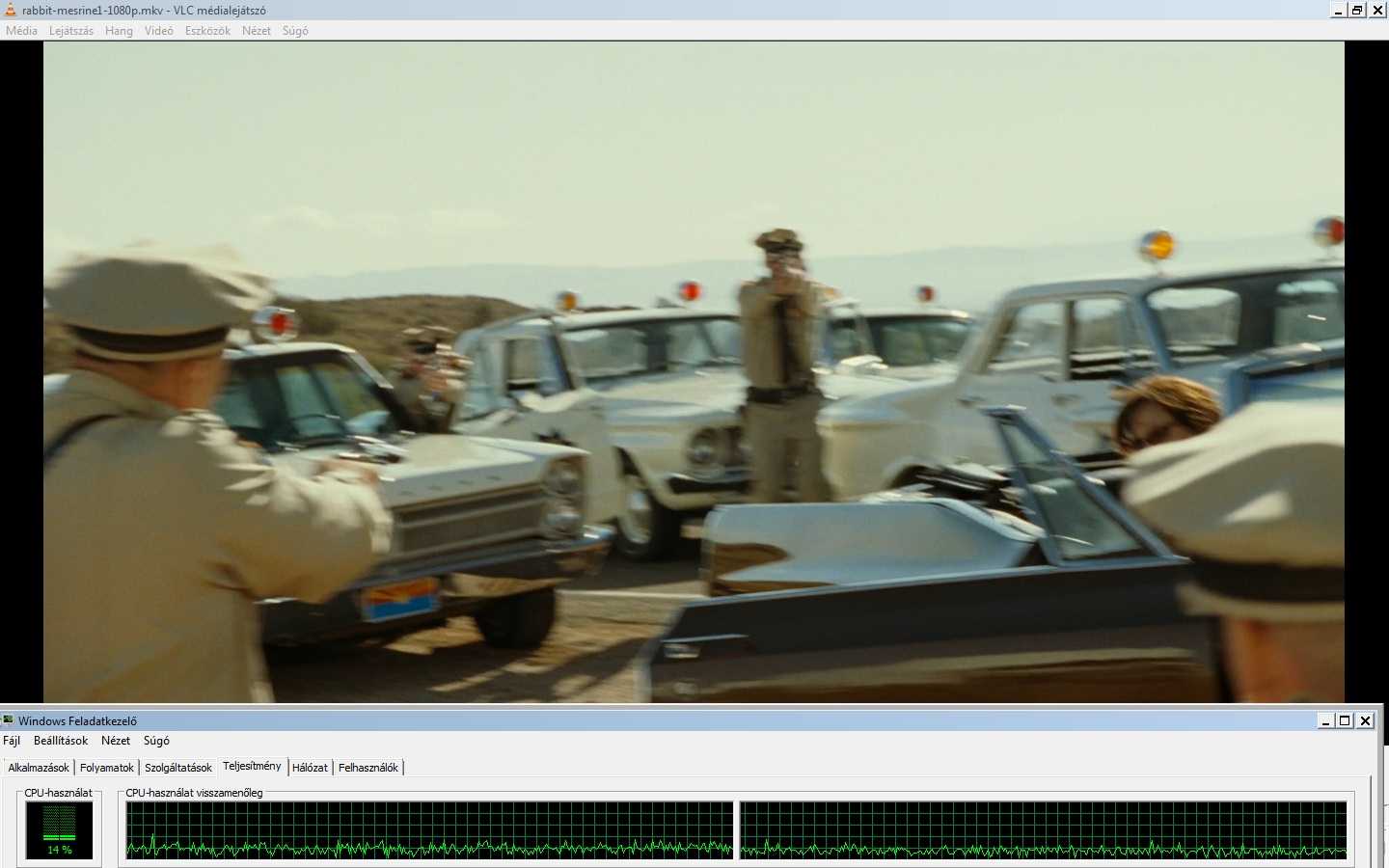This screenshot has height=868, width=1389.
Task: Open the Eszközök menu in VLC
Action: [x=207, y=31]
